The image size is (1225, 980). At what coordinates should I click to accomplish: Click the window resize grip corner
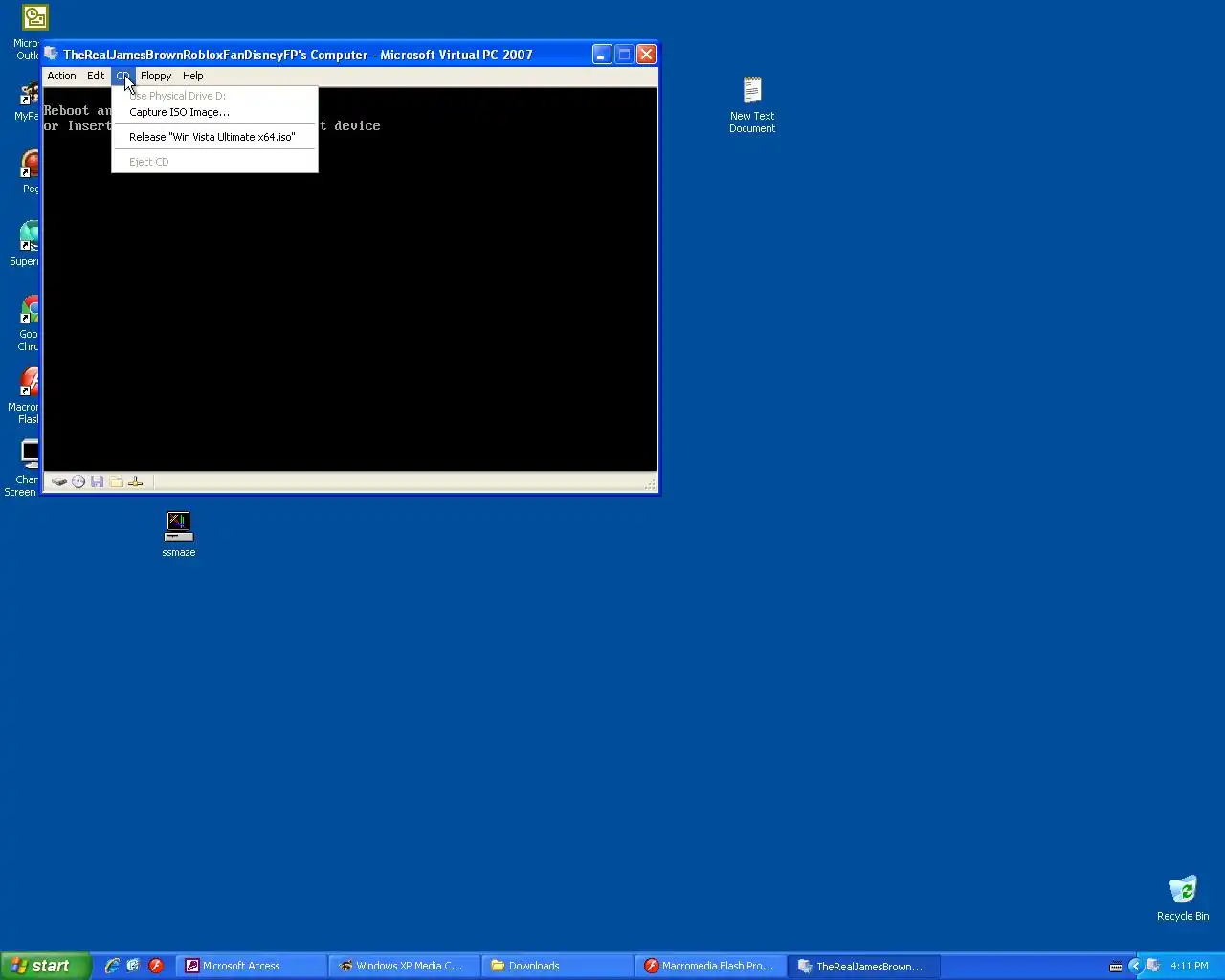651,484
